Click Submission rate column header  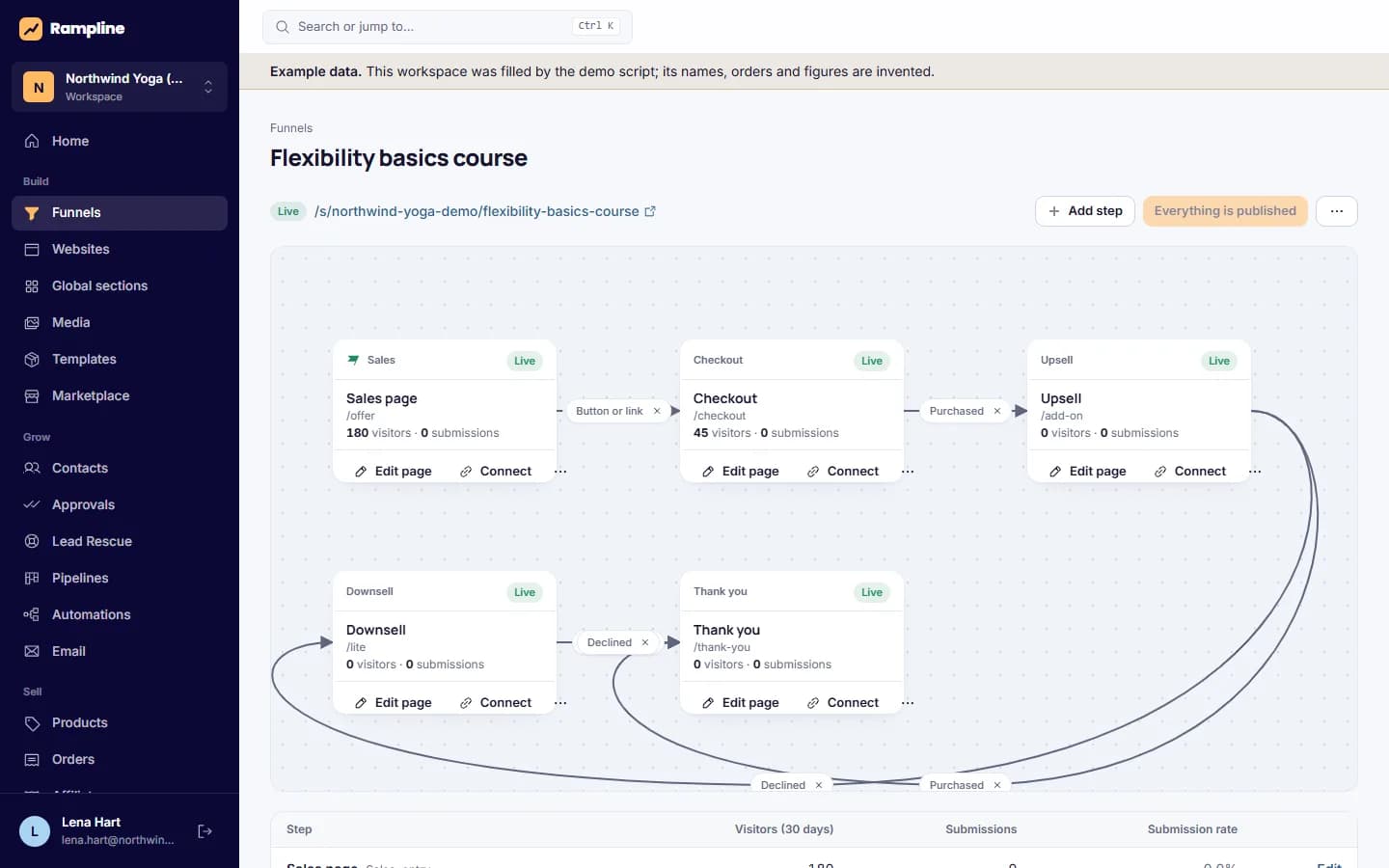coord(1192,829)
